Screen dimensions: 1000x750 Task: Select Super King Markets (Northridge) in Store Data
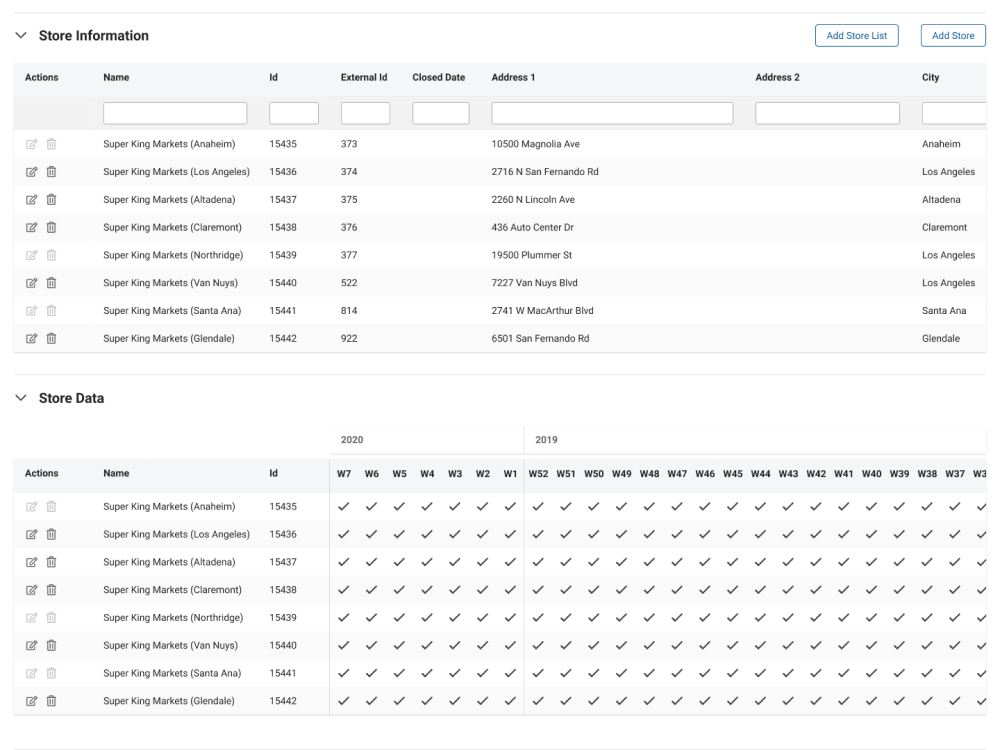click(x=173, y=617)
